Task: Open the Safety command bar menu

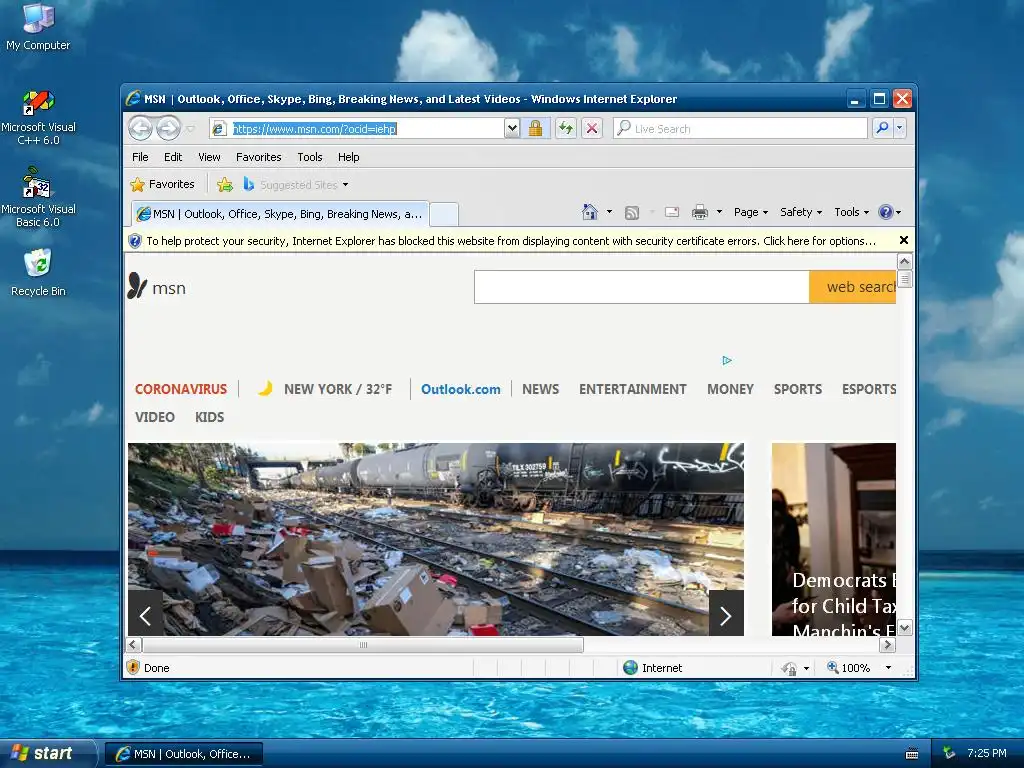Action: (801, 212)
